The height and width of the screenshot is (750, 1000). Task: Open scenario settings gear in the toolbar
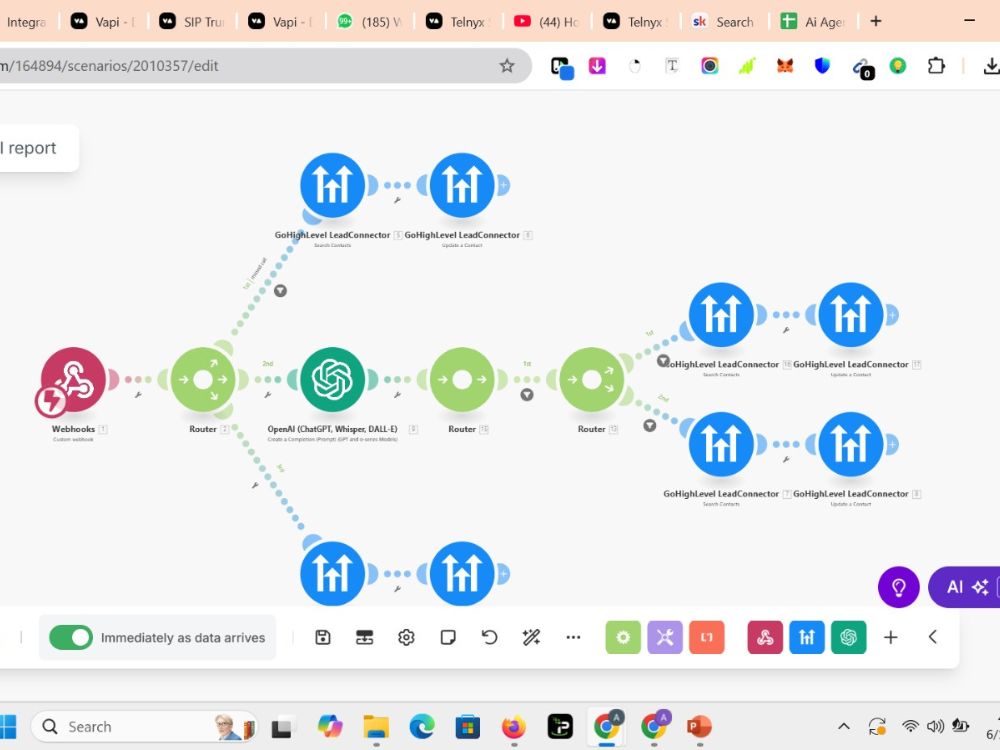coord(406,637)
